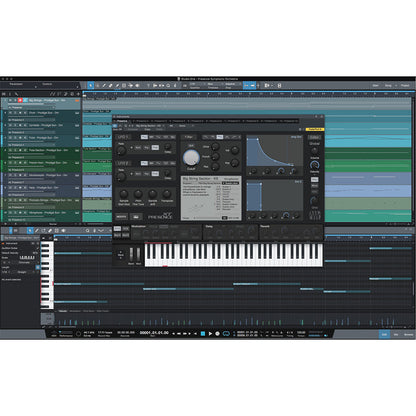The width and height of the screenshot is (416, 416).
Task: Disarm record on the Big Strings track
Action: tap(20, 100)
